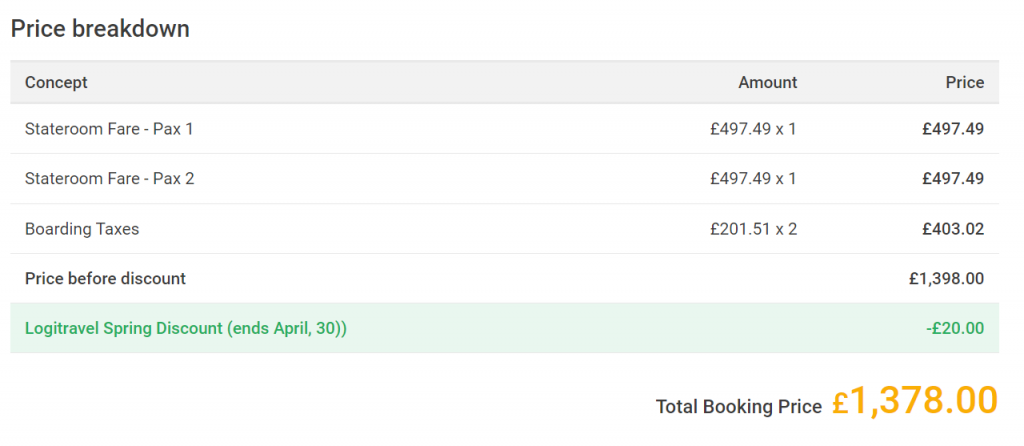Click the £1,378.00 total amount
This screenshot has height=446, width=1024.
915,400
